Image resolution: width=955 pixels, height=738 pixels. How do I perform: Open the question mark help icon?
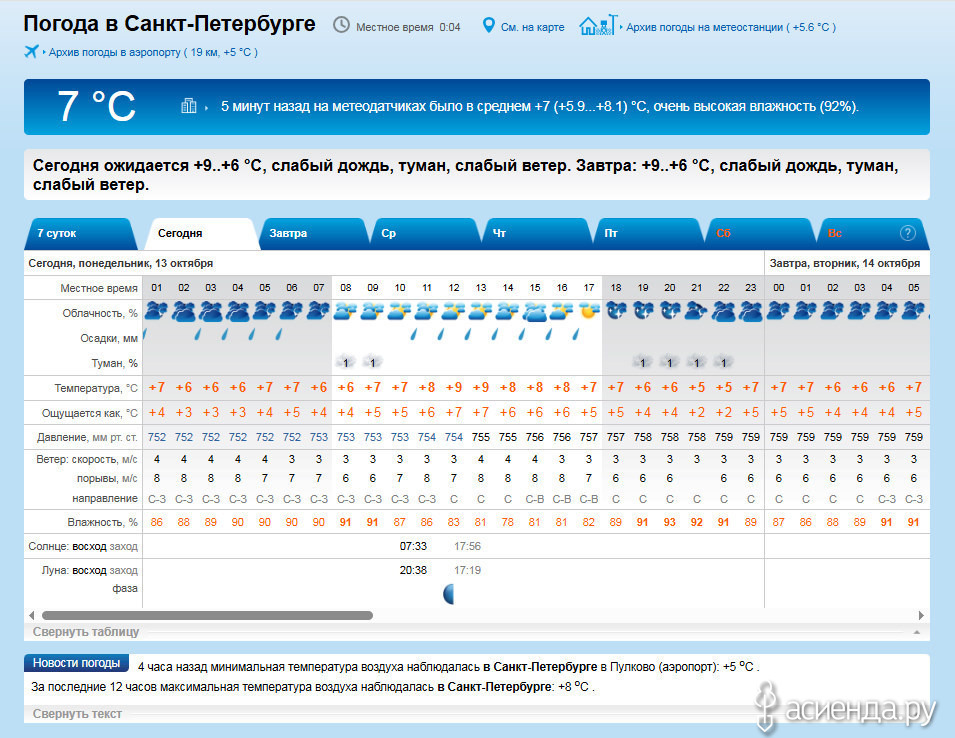[907, 233]
